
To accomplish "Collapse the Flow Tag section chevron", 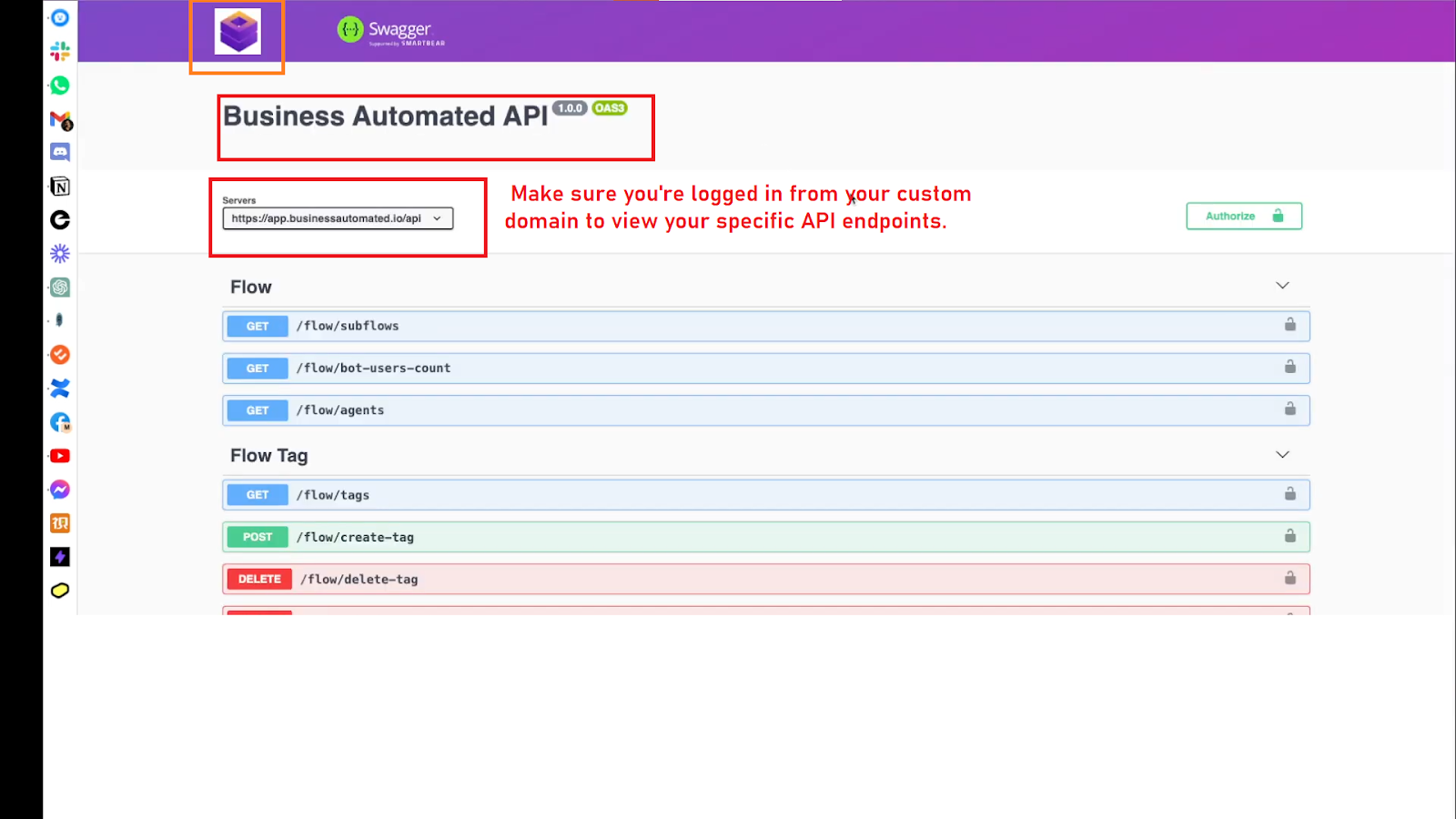I will pyautogui.click(x=1282, y=455).
